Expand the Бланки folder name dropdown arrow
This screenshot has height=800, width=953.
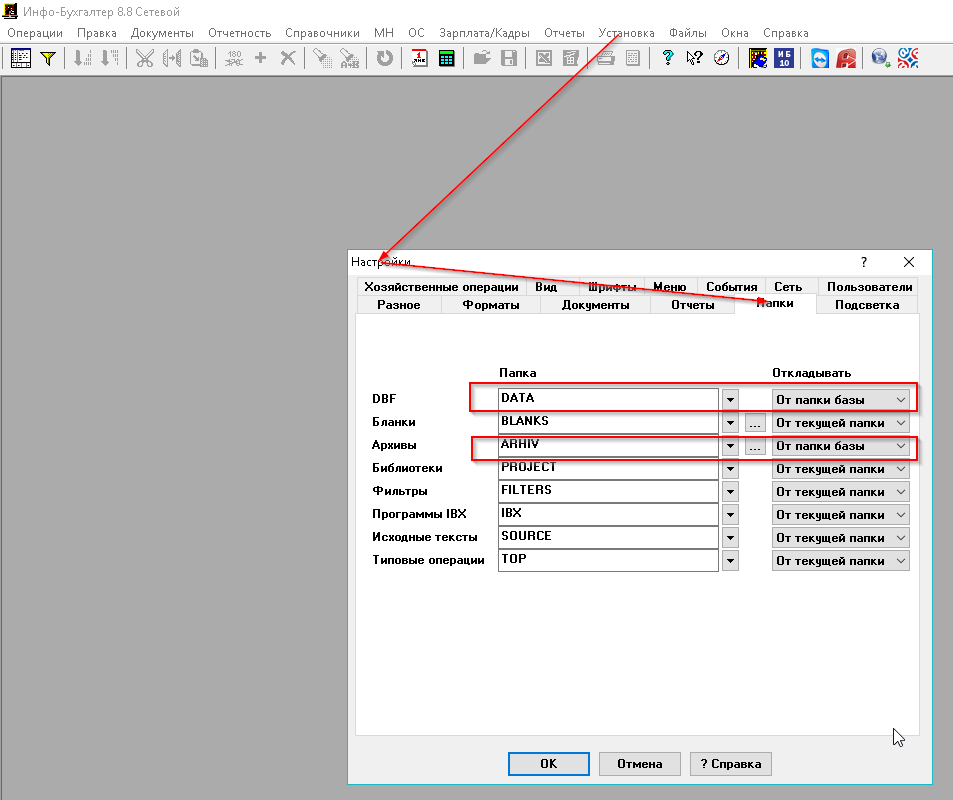(x=731, y=423)
